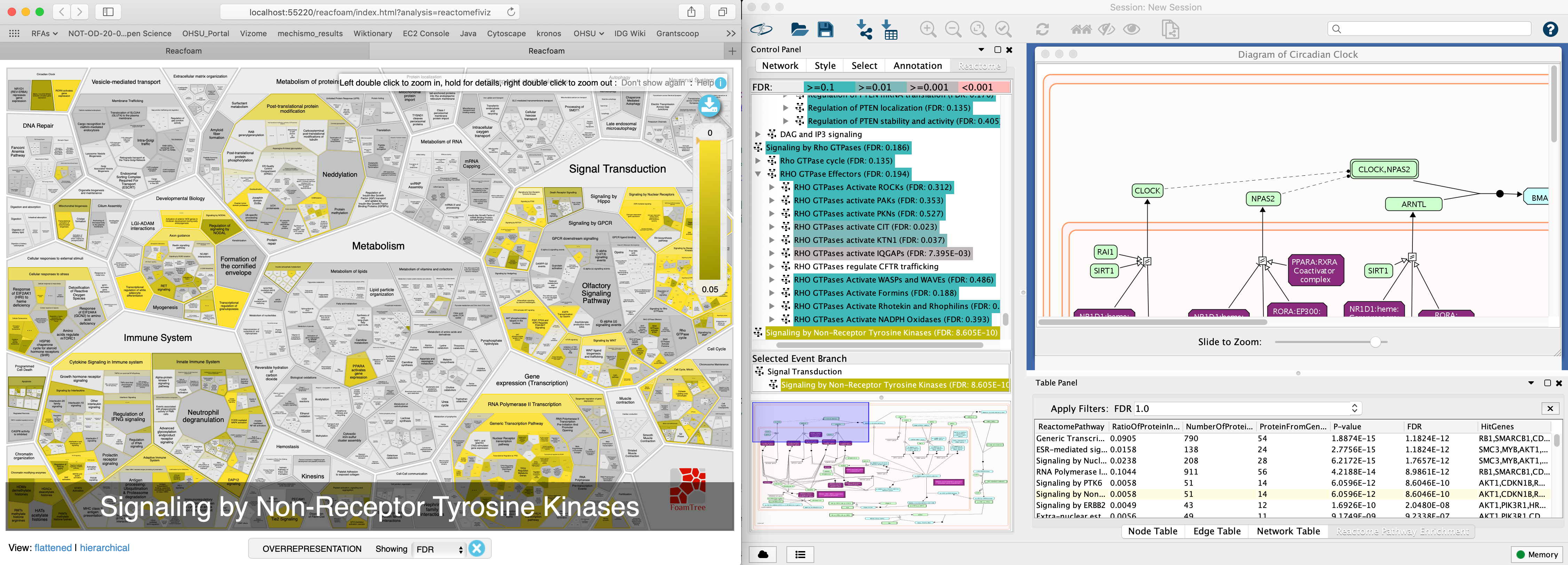Open a saved Cytoscape session file

click(x=800, y=29)
